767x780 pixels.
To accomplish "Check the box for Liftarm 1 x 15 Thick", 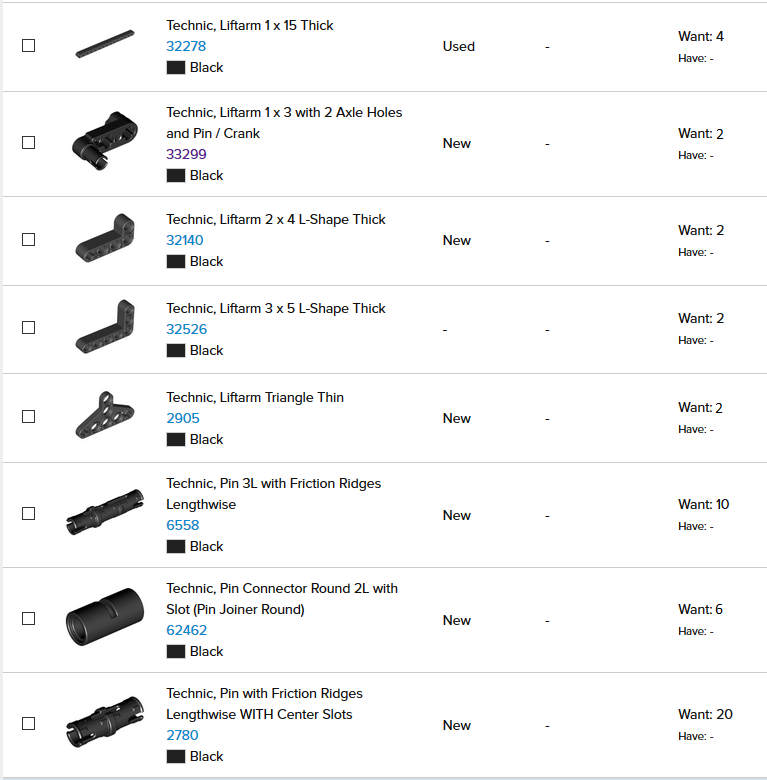I will 28,46.
